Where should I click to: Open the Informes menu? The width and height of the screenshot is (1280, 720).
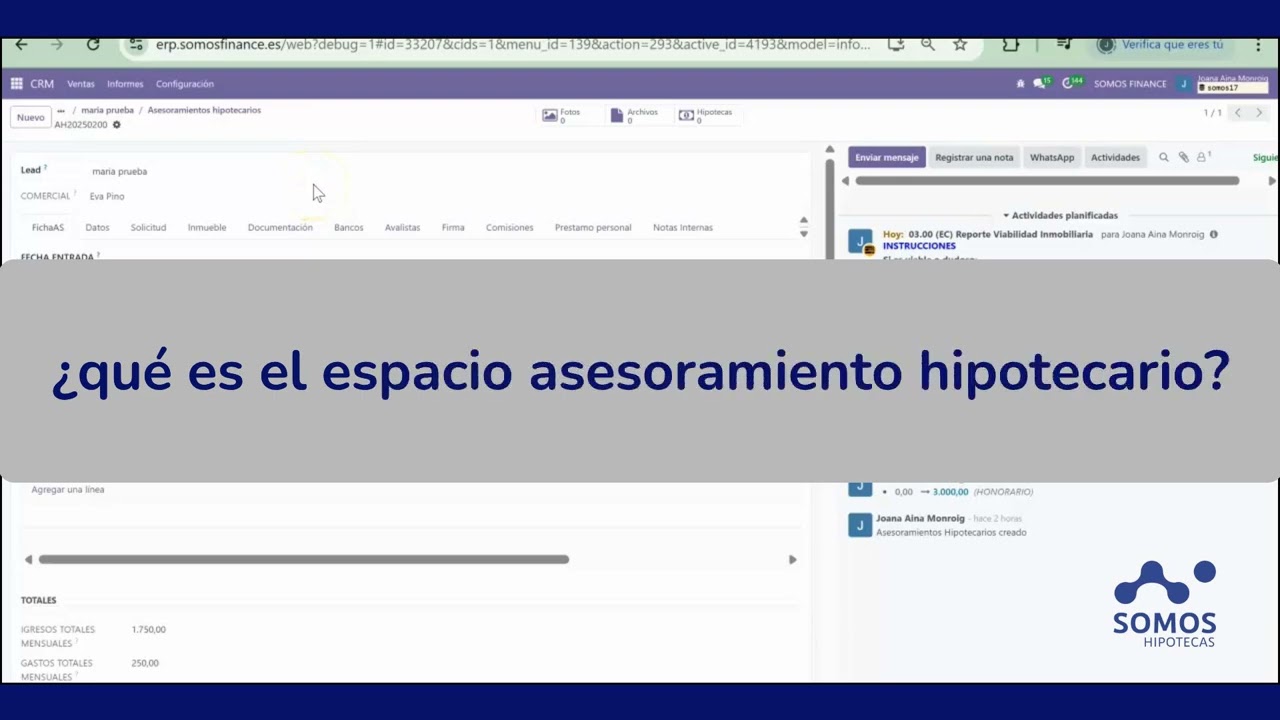click(125, 84)
